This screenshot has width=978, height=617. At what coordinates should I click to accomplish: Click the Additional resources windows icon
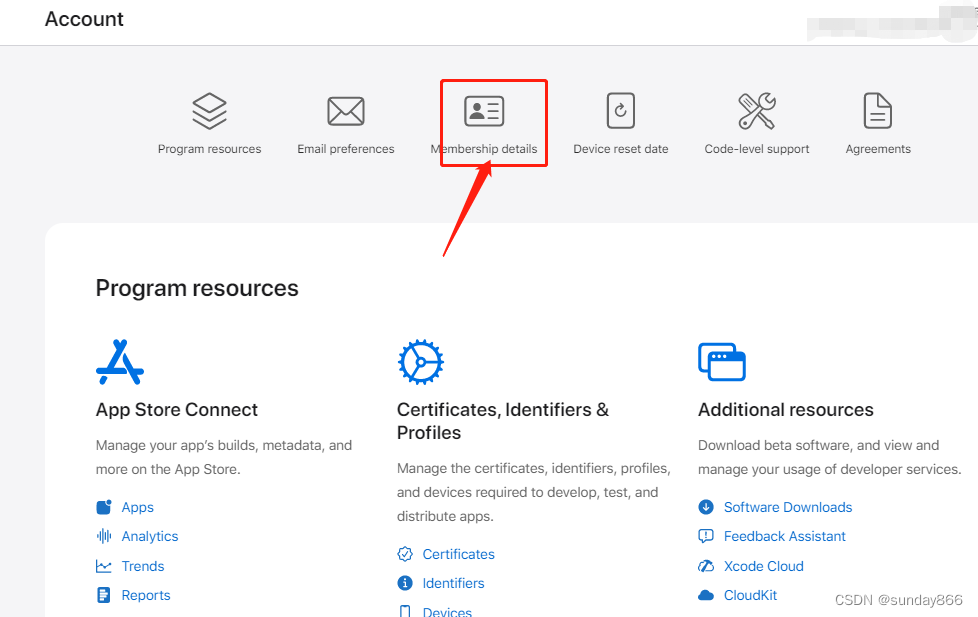[722, 362]
